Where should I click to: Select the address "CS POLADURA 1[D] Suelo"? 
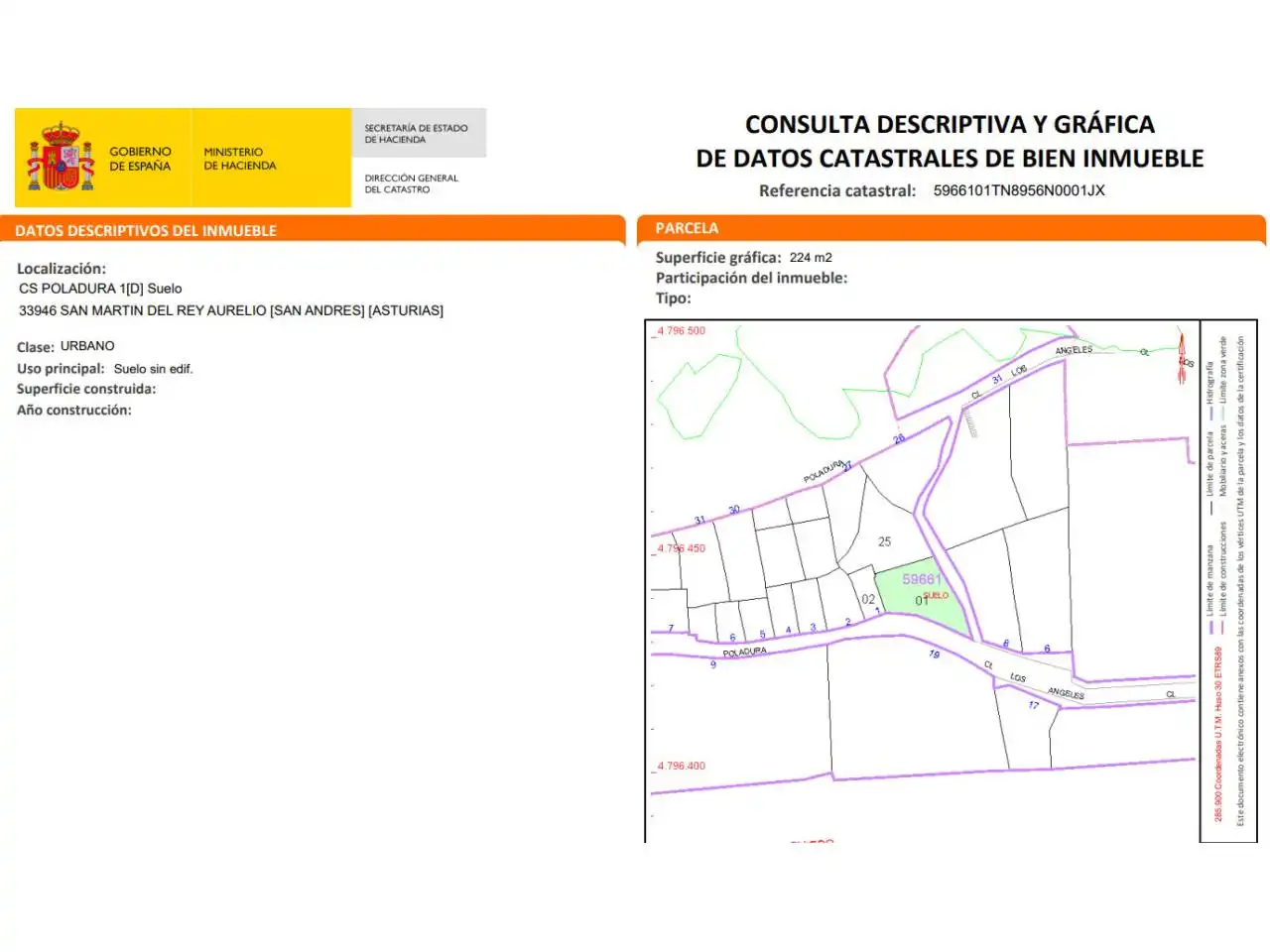click(x=100, y=289)
